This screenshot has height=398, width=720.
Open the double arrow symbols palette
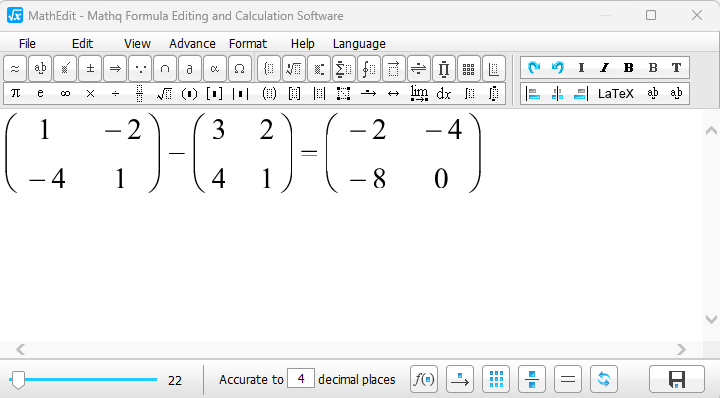(115, 69)
